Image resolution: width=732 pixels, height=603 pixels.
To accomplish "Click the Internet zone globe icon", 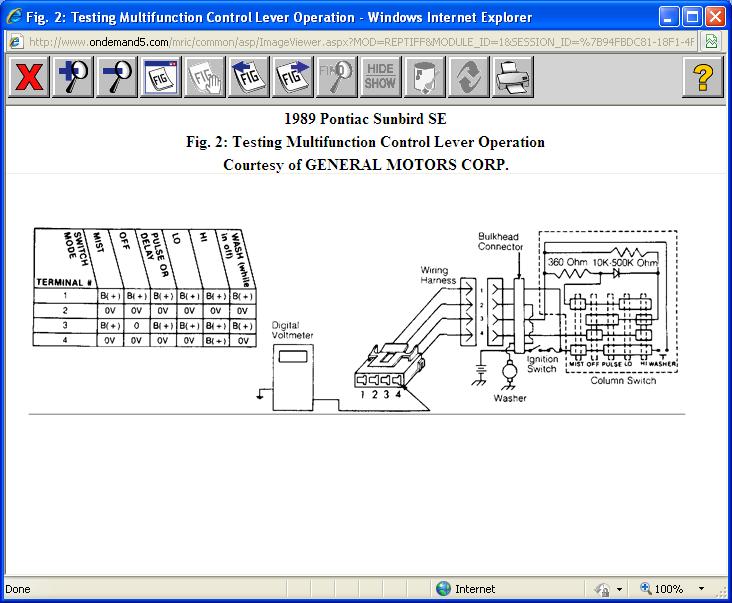I will (x=443, y=589).
